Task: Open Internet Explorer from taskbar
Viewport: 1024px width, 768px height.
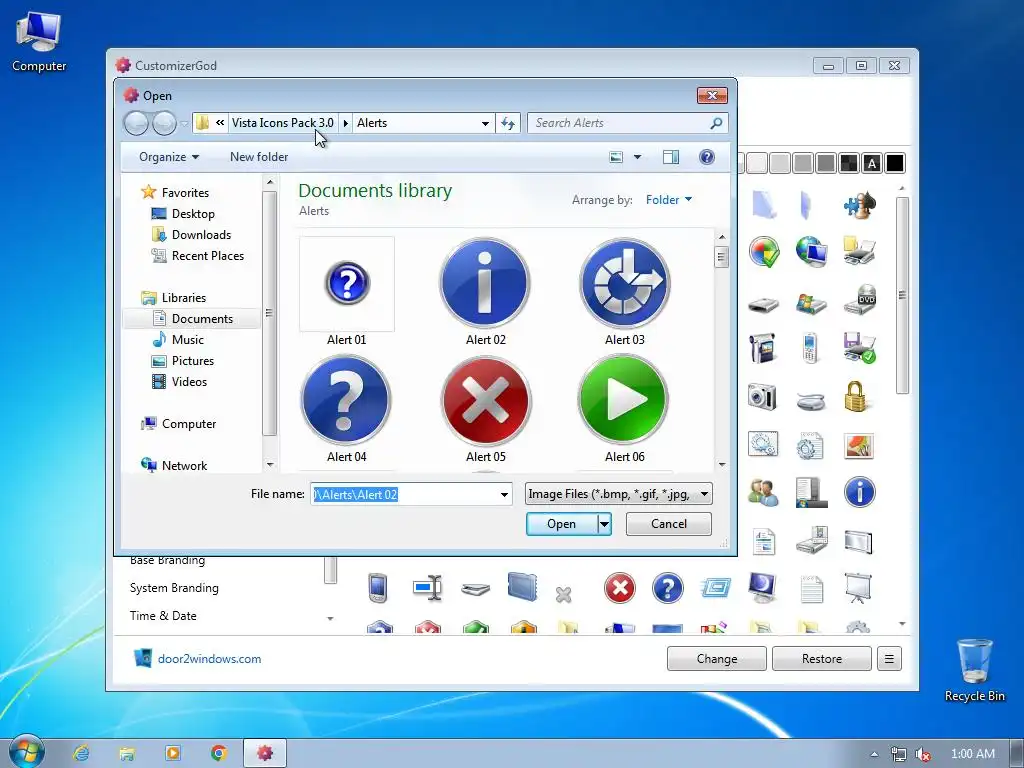Action: pyautogui.click(x=81, y=753)
